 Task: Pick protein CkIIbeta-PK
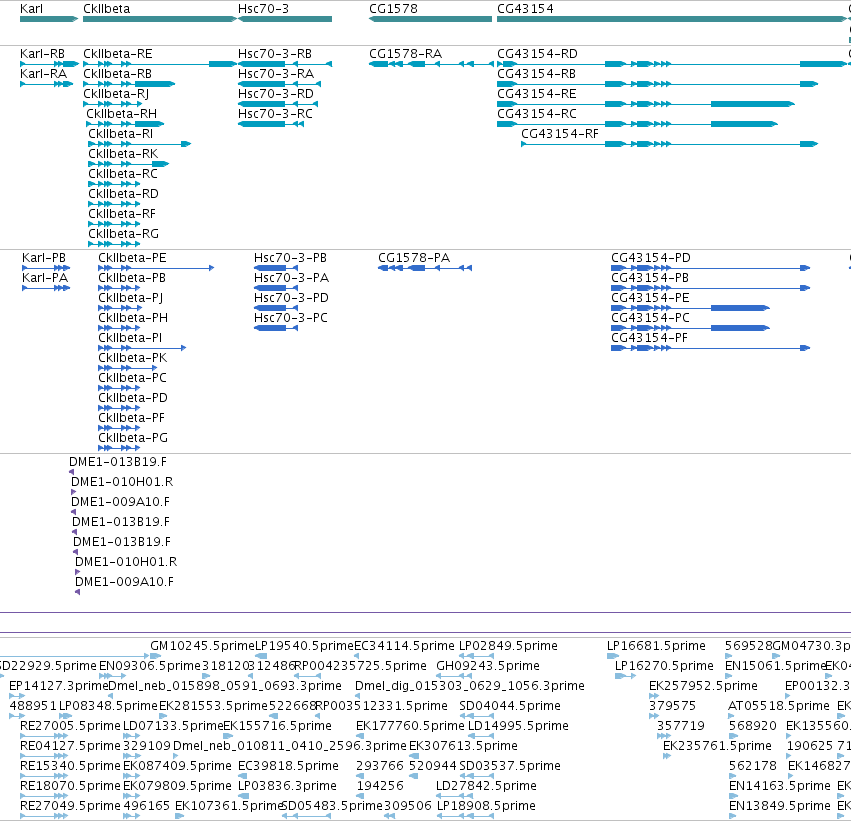(132, 358)
